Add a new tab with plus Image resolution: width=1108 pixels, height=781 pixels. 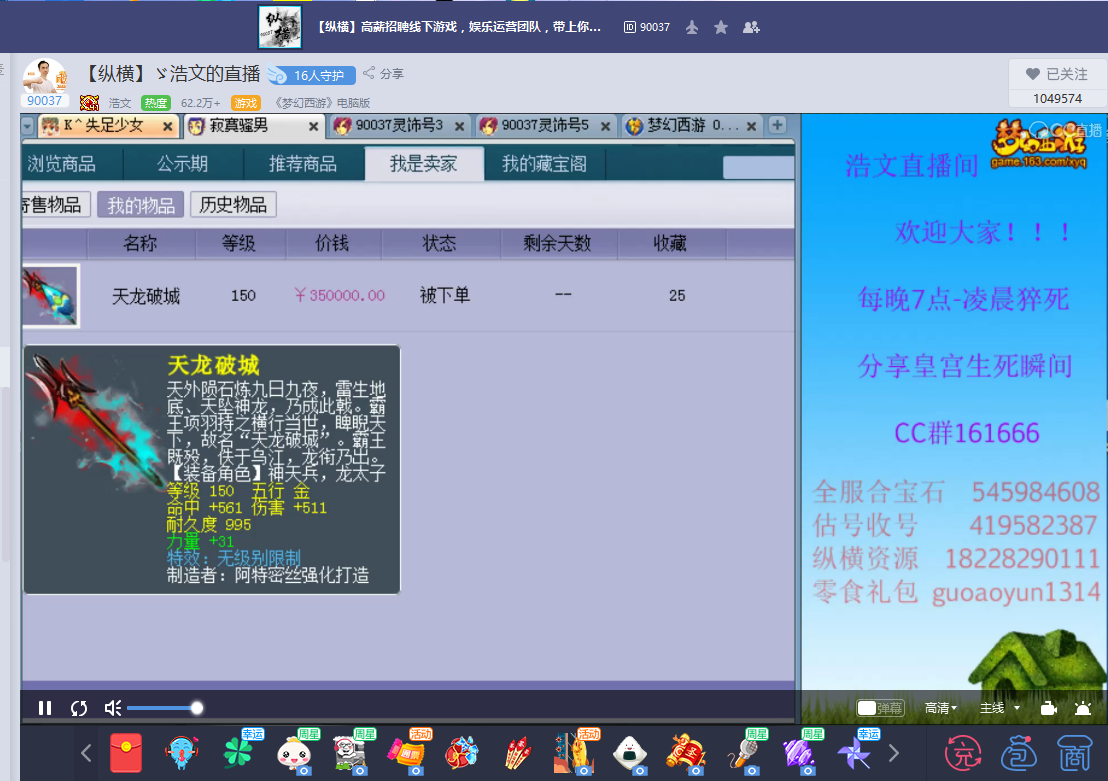(x=777, y=125)
